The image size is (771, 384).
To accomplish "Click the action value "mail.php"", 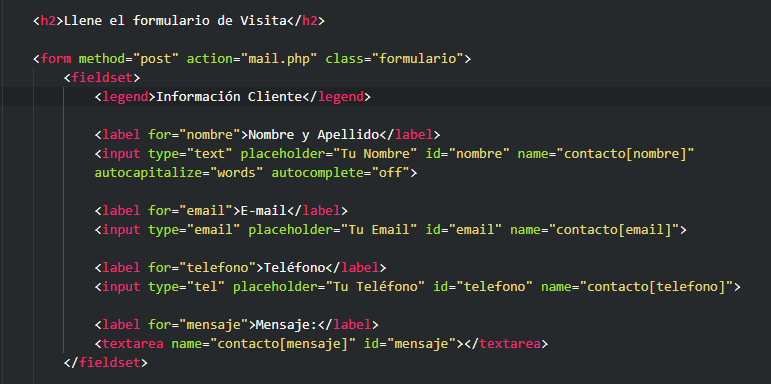I will [x=279, y=59].
